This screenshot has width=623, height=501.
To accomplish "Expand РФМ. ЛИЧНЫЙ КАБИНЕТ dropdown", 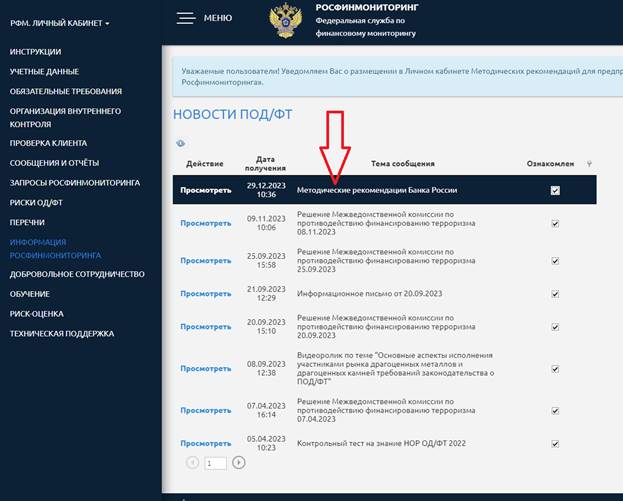I will coord(60,23).
